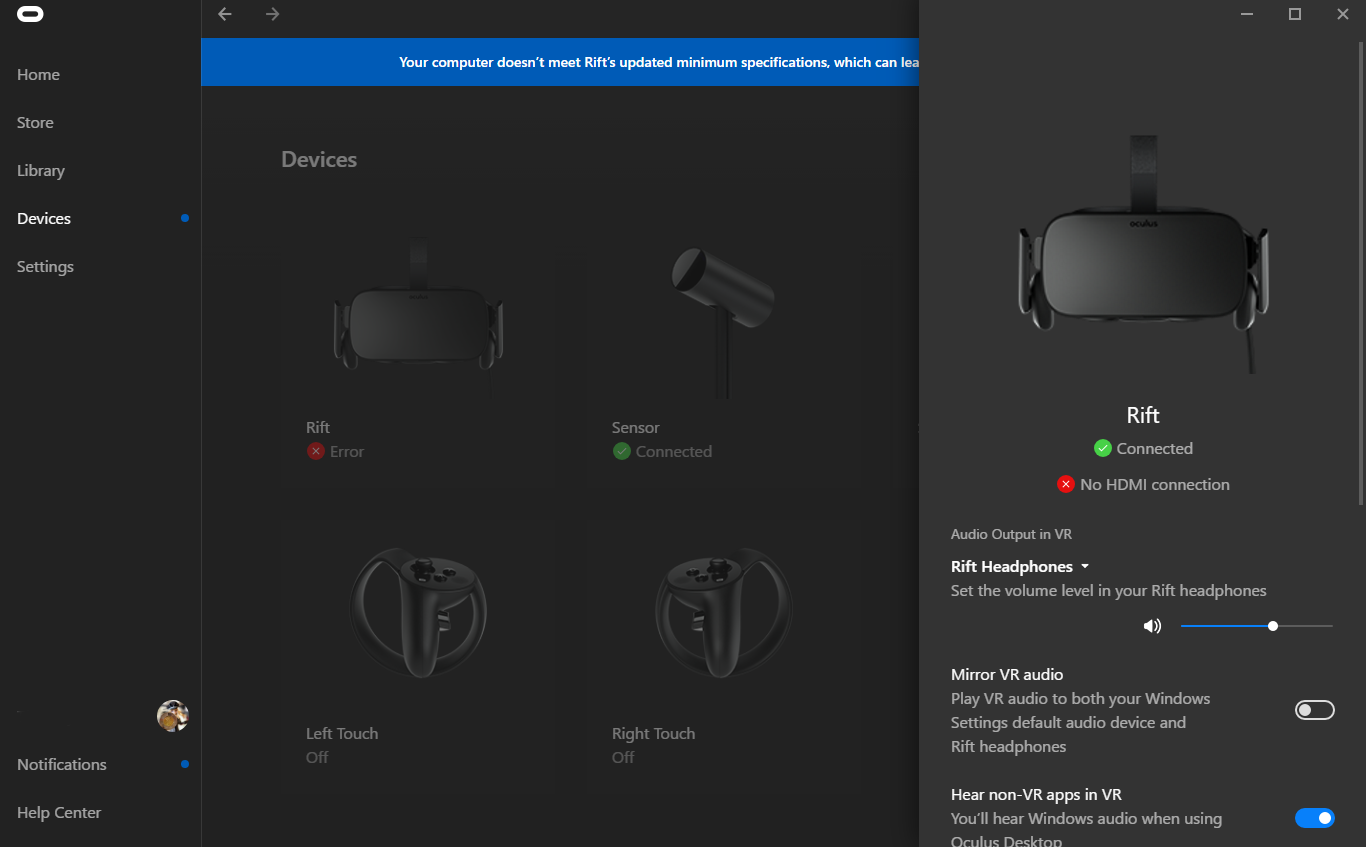Maximize the Oculus window
The width and height of the screenshot is (1366, 847).
coord(1295,14)
